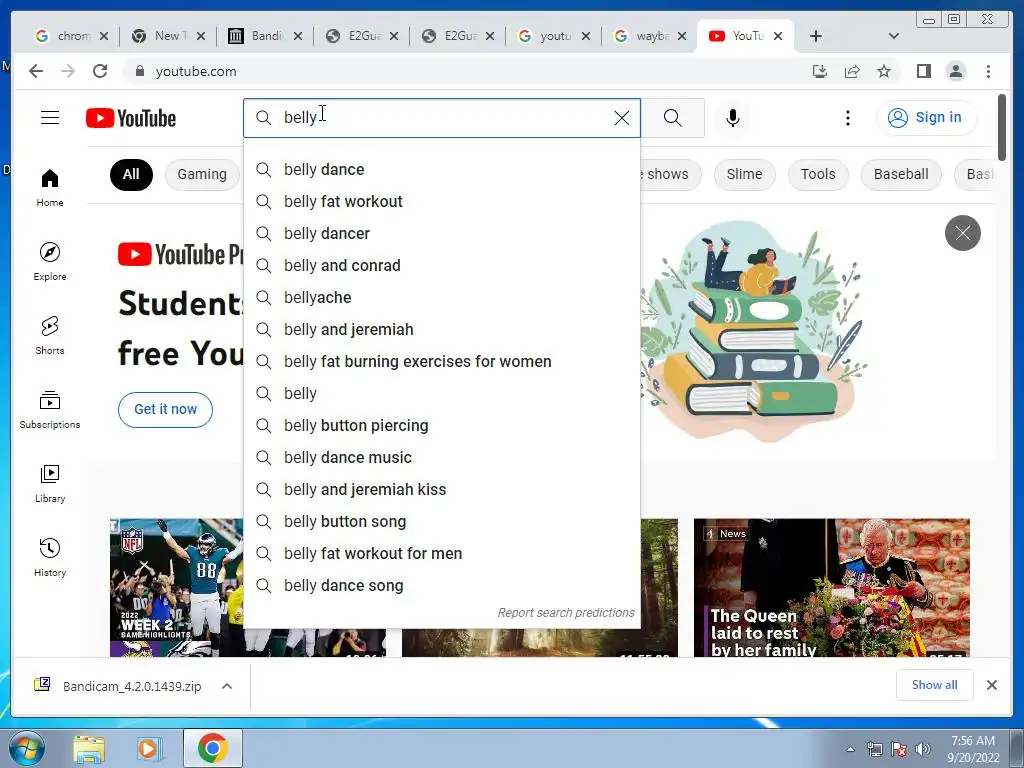This screenshot has height=768, width=1024.
Task: Reload the page
Action: (x=100, y=71)
